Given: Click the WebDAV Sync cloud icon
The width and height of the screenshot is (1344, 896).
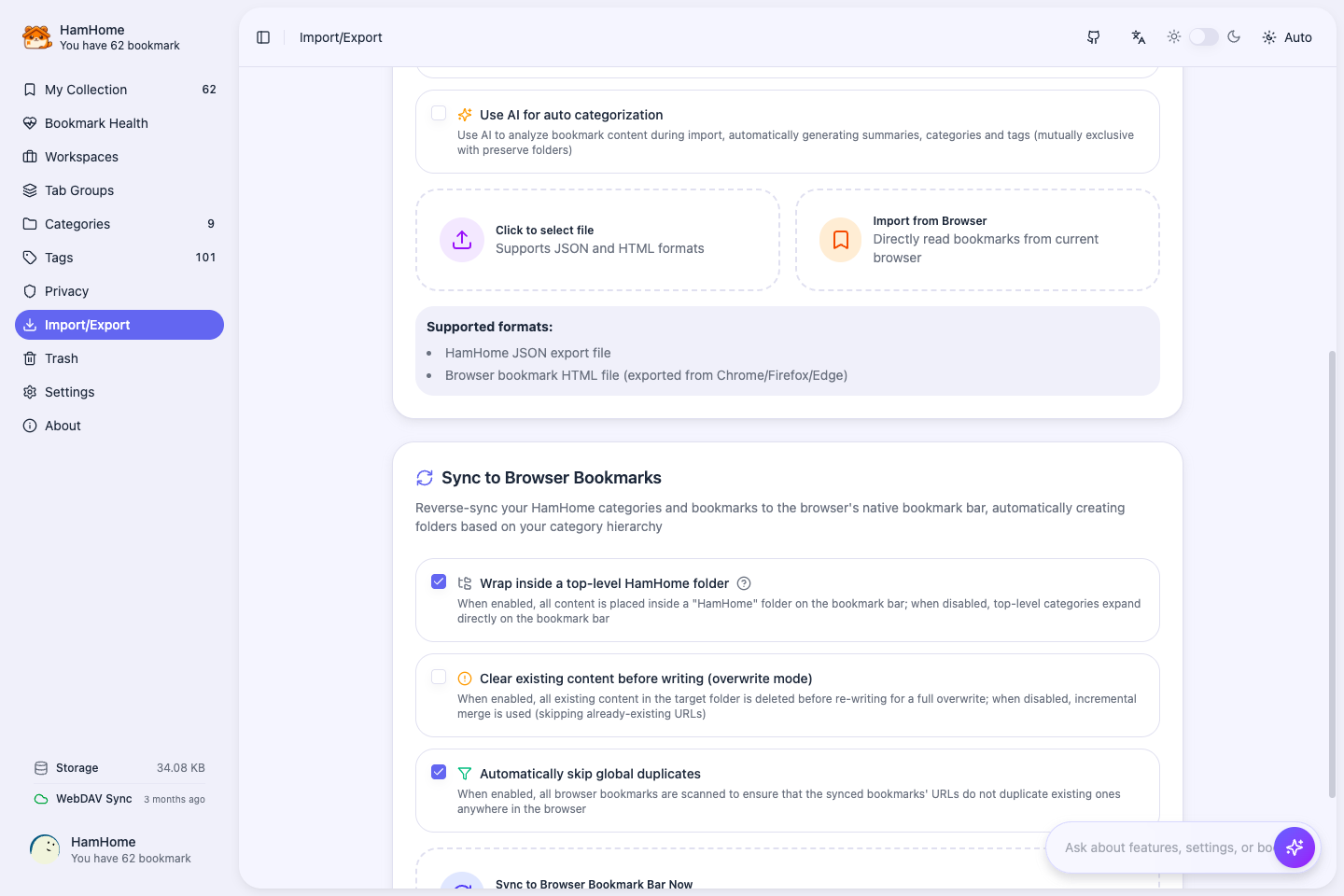Looking at the screenshot, I should point(41,799).
